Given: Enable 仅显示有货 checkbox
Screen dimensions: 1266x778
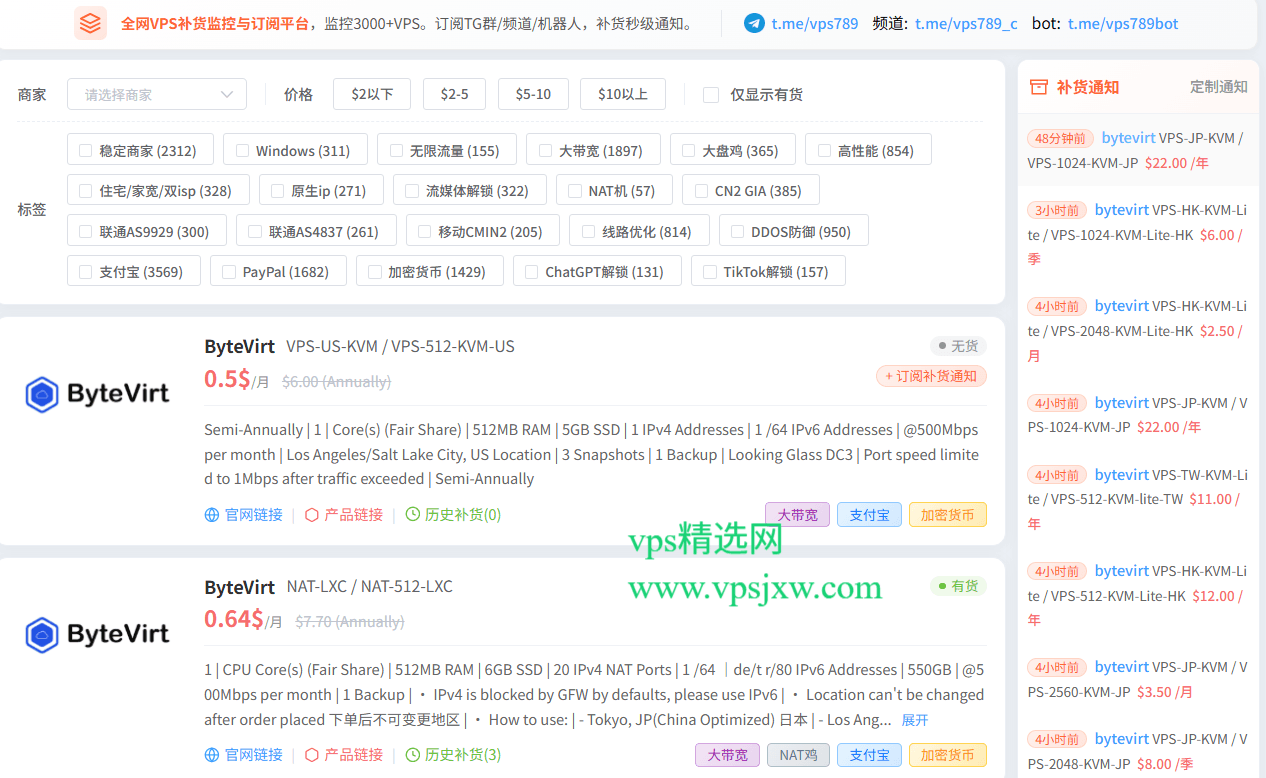Looking at the screenshot, I should tap(711, 95).
